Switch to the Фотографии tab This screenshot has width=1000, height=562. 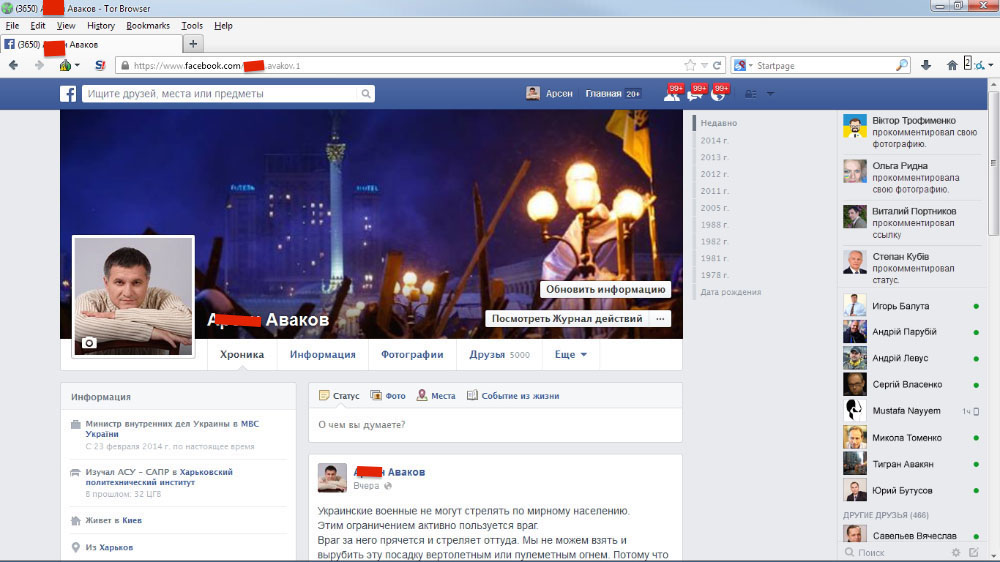[x=412, y=354]
